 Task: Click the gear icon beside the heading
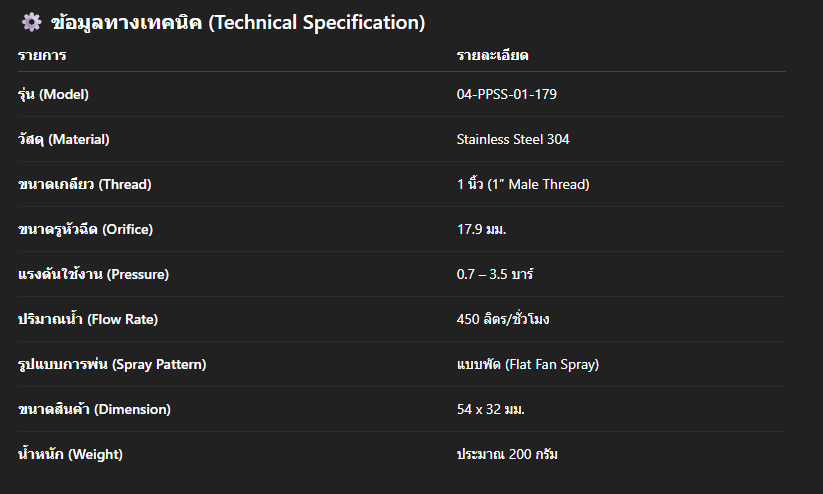tap(32, 22)
